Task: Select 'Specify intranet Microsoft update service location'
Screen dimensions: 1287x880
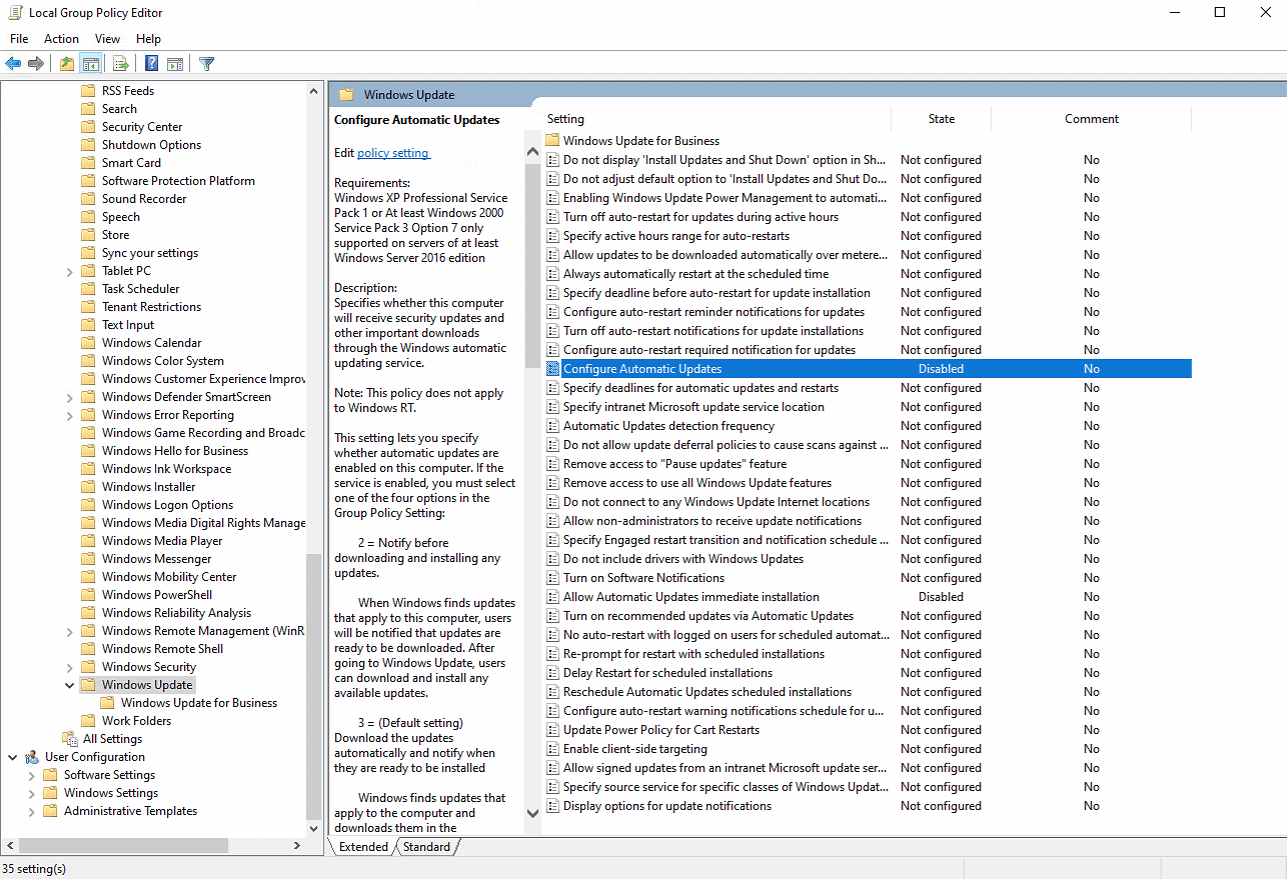Action: [694, 407]
